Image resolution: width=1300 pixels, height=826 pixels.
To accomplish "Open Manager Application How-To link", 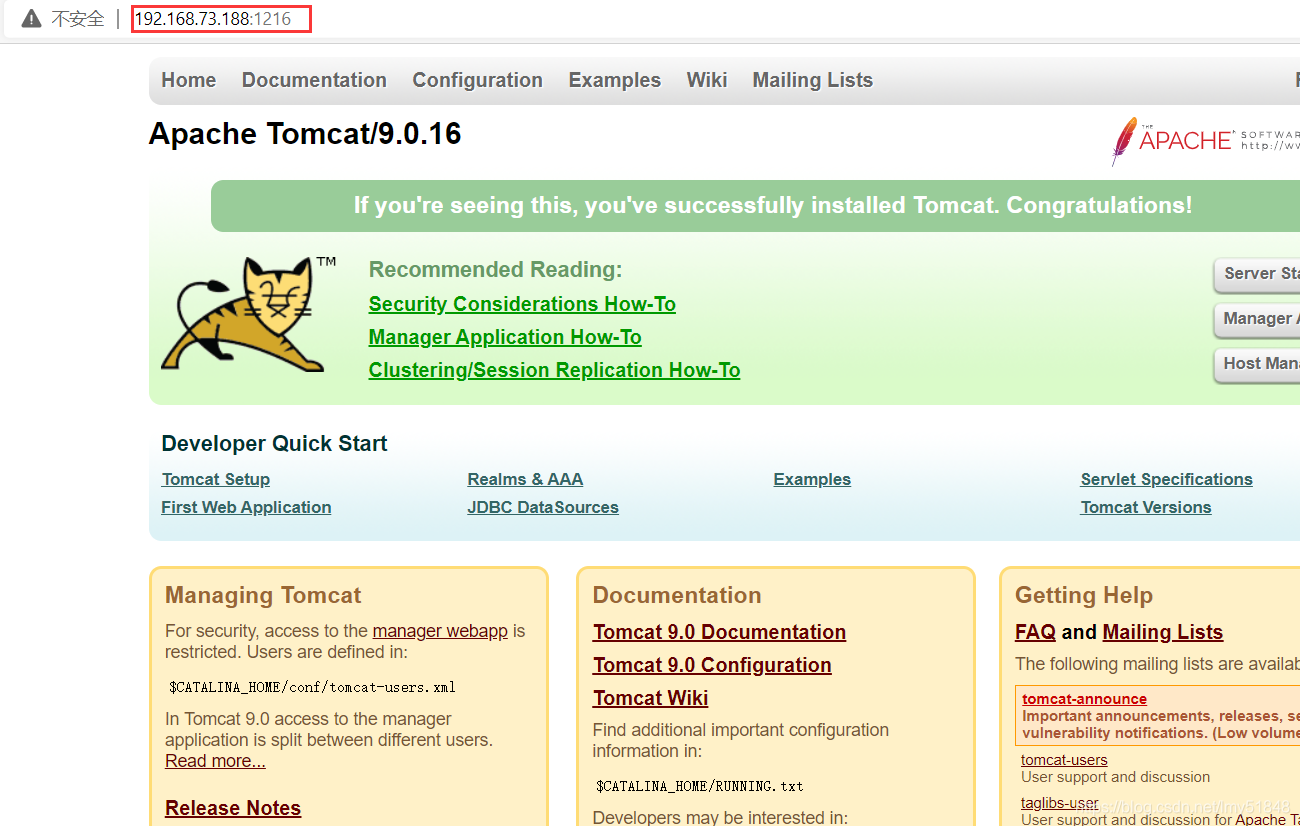I will point(505,337).
